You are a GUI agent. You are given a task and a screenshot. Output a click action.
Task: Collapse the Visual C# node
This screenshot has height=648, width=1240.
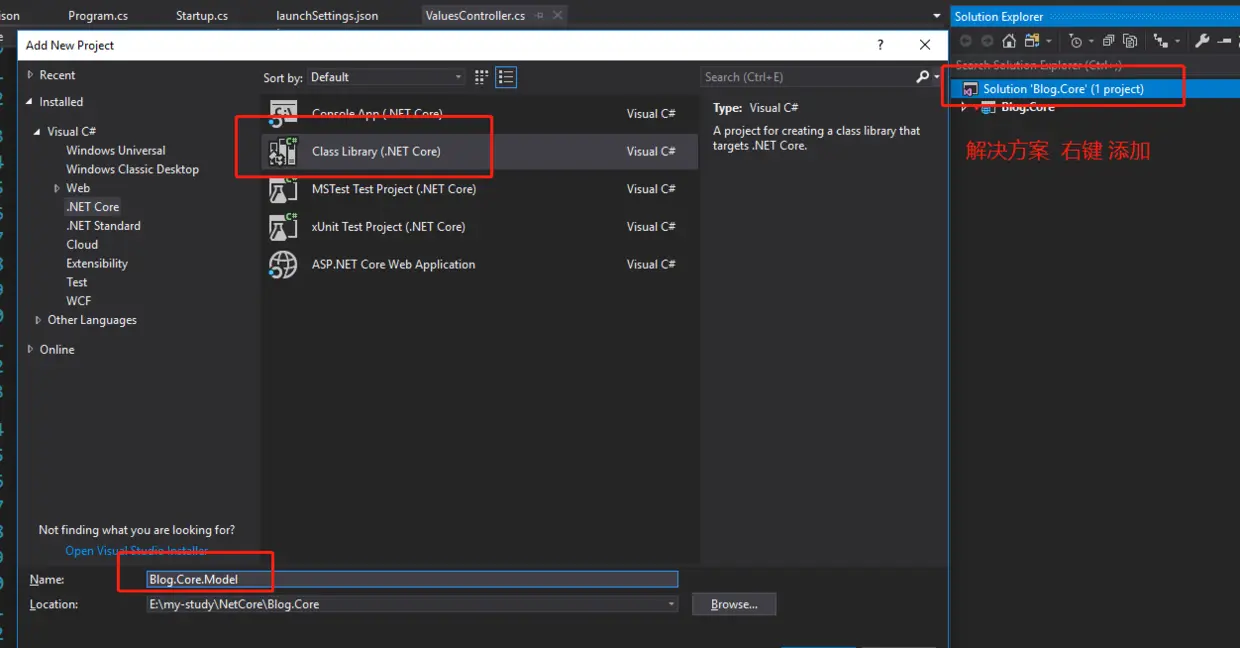38,131
